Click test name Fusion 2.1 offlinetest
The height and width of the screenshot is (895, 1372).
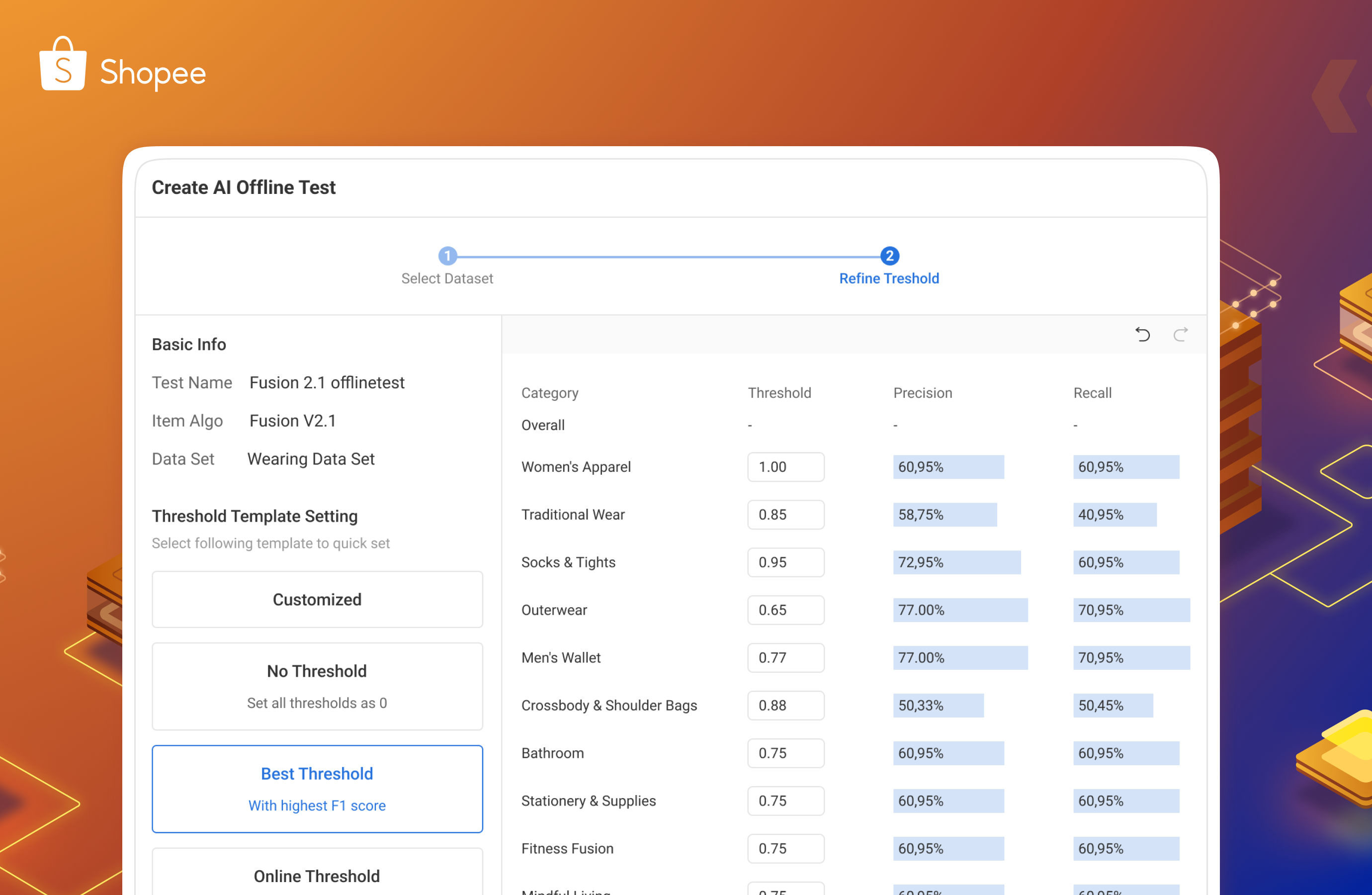pos(327,382)
